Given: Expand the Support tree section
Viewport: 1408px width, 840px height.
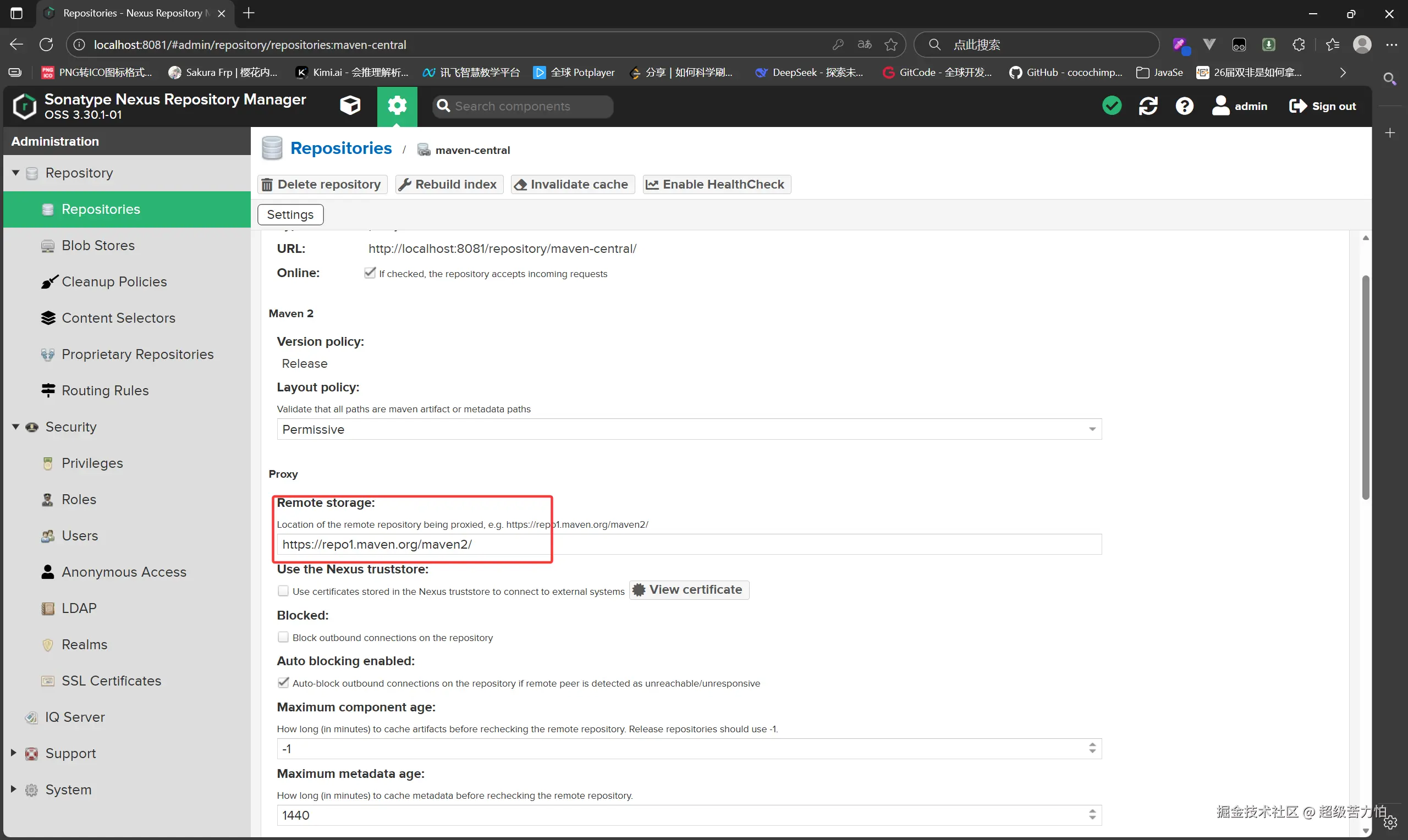Looking at the screenshot, I should pyautogui.click(x=14, y=753).
